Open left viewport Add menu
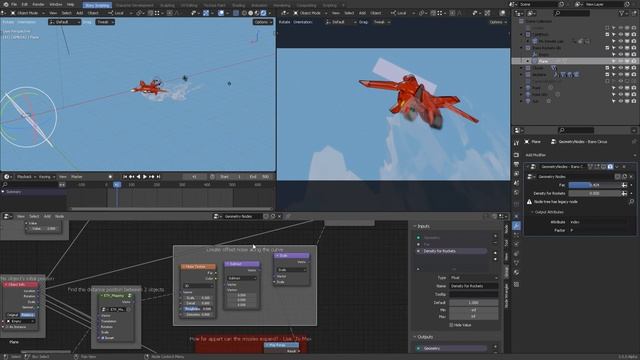This screenshot has width=640, height=360. [x=79, y=13]
